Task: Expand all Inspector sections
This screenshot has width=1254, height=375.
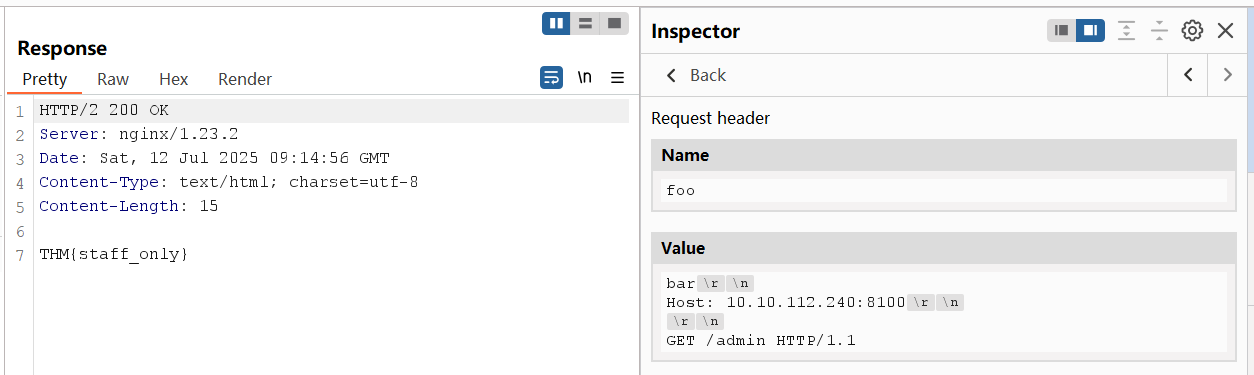Action: click(1127, 31)
